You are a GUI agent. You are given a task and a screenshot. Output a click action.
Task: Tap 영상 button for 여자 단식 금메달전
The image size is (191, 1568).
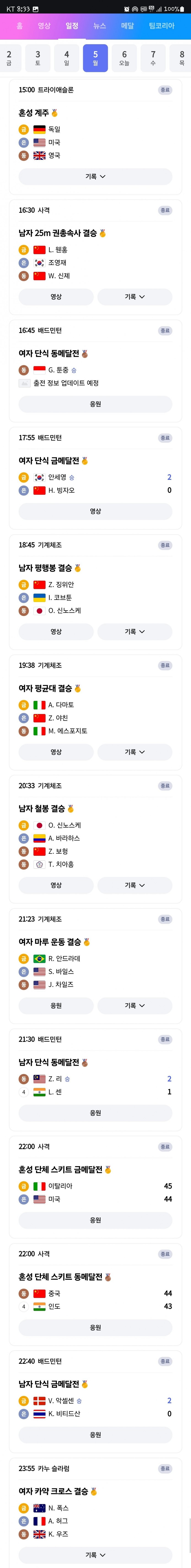coord(96,511)
